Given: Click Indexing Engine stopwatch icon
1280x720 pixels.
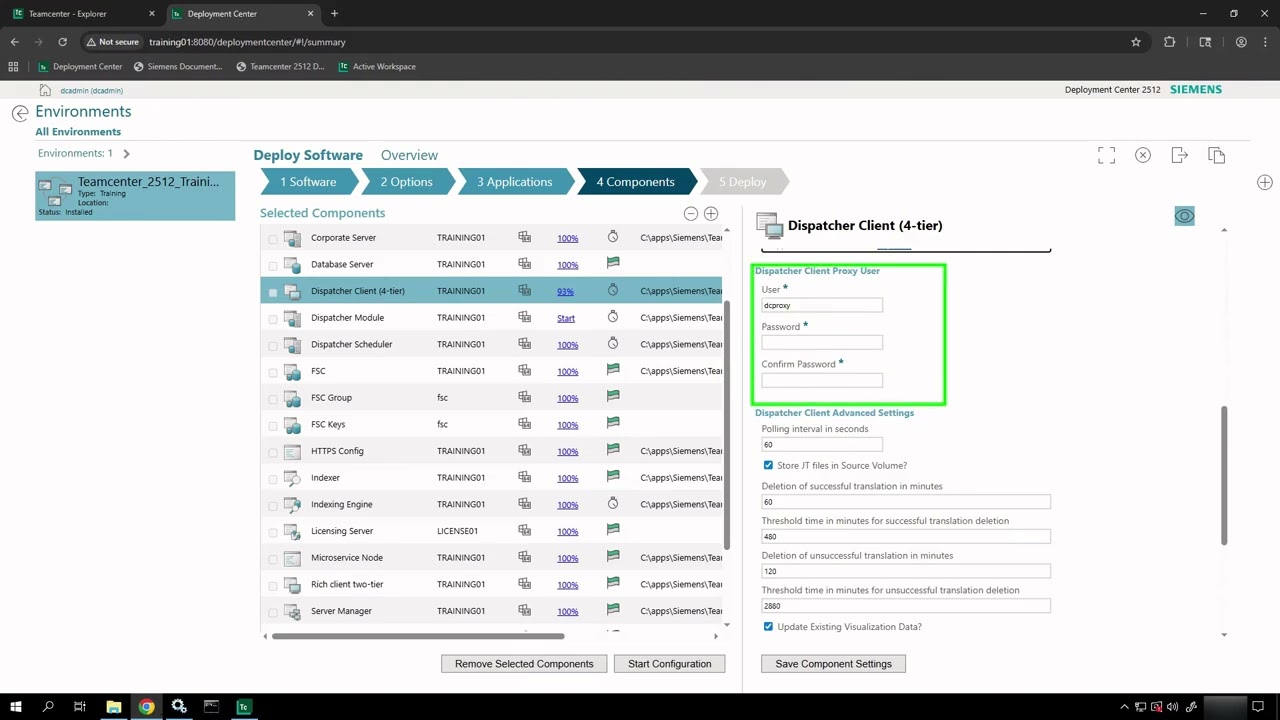Looking at the screenshot, I should click(613, 503).
